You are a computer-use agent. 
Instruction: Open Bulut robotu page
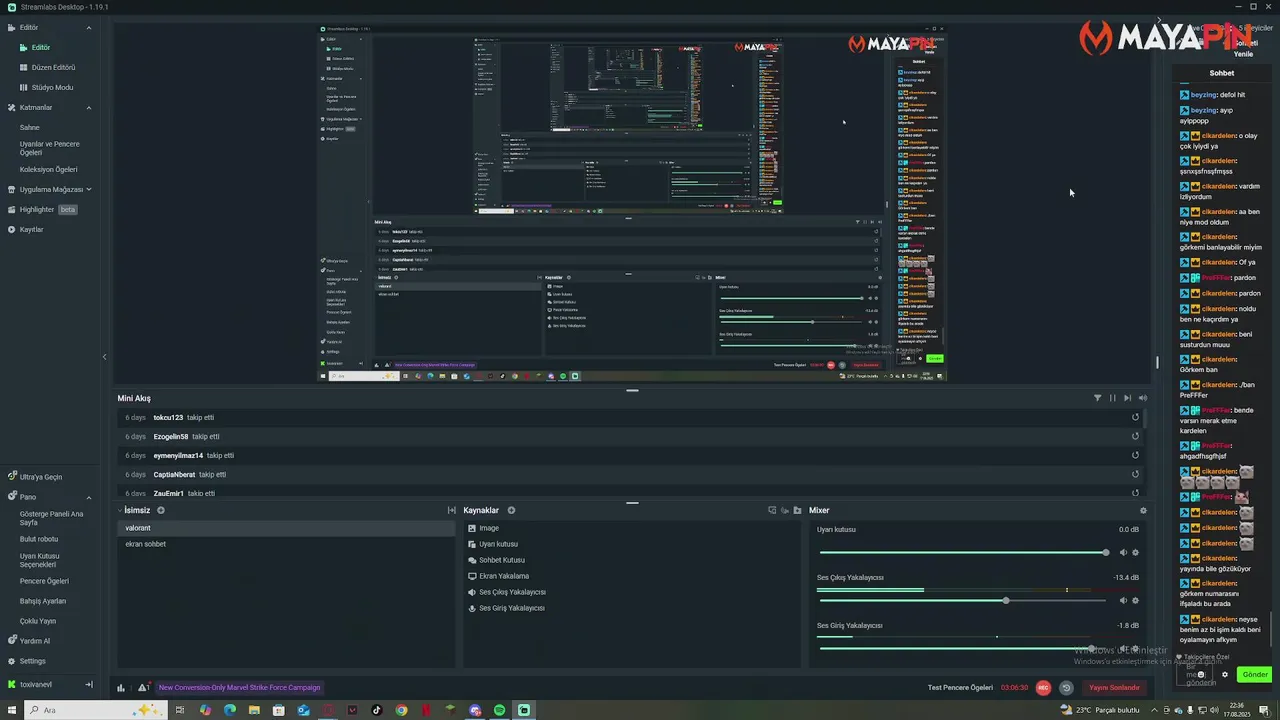tap(39, 539)
